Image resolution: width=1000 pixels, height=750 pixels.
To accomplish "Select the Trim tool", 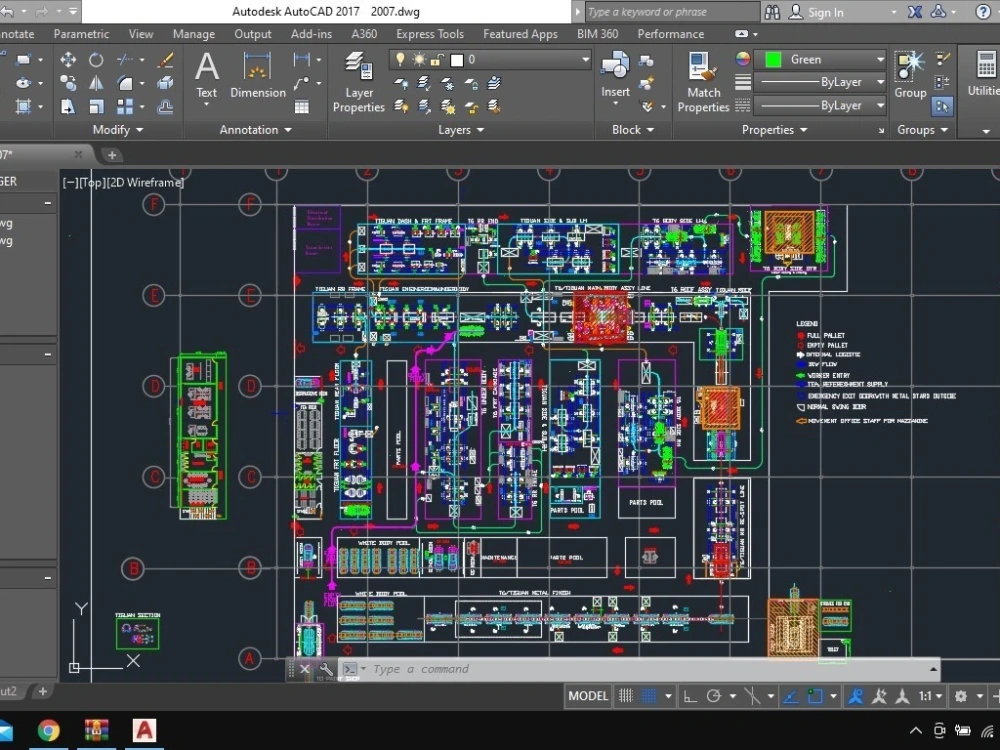I will [x=125, y=59].
